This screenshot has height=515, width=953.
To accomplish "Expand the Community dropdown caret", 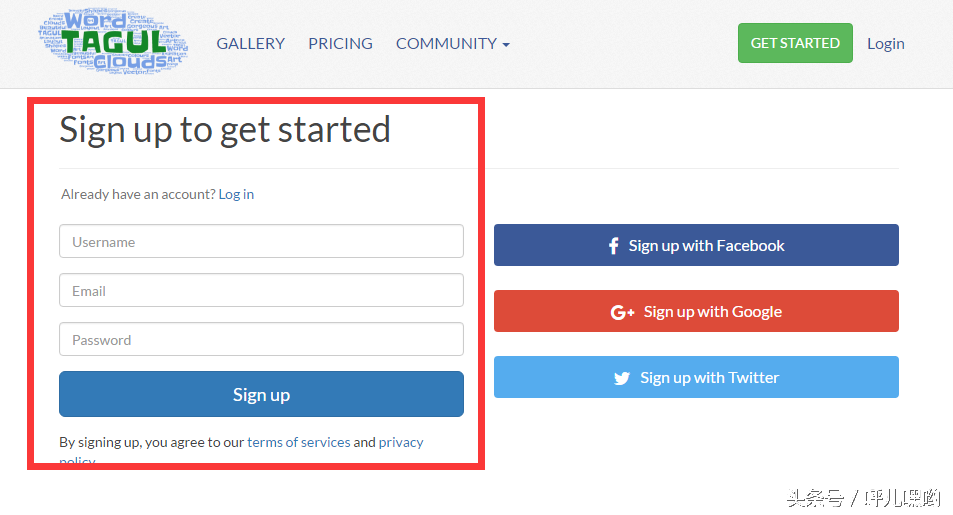I will 506,44.
